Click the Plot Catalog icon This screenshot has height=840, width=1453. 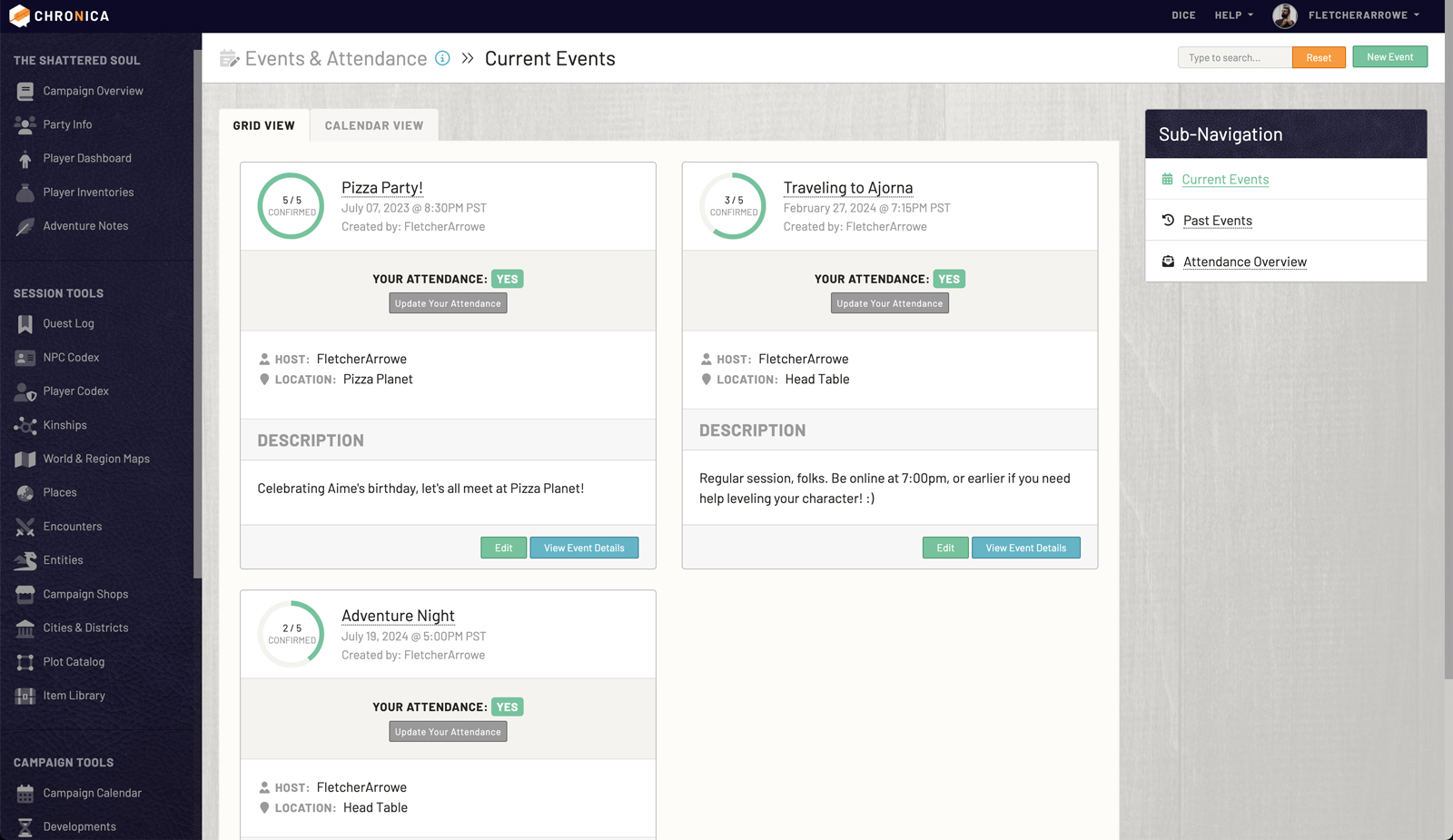25,662
